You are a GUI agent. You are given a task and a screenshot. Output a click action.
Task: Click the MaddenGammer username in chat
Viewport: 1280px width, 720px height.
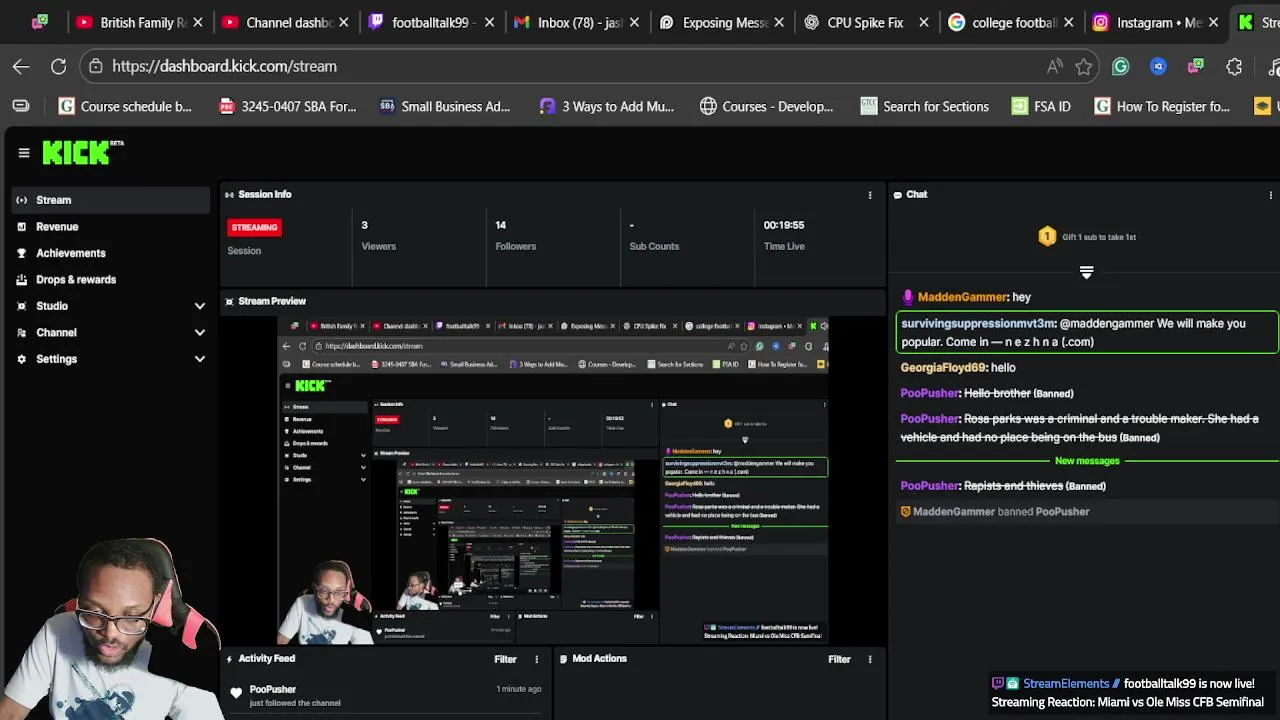pos(962,297)
